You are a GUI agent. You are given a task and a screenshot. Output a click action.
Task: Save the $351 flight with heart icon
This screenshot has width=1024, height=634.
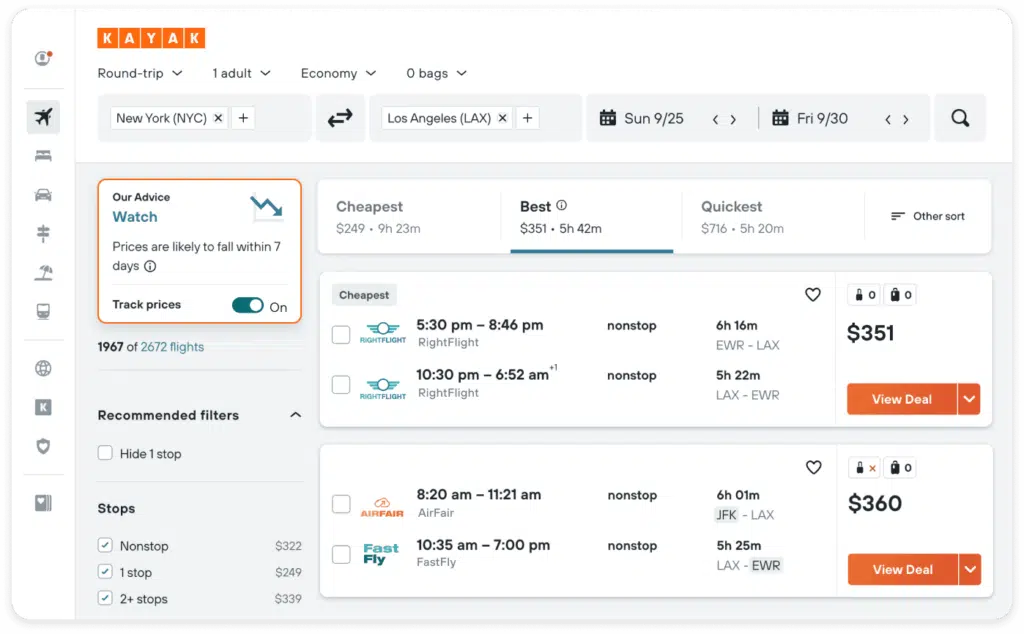point(812,294)
